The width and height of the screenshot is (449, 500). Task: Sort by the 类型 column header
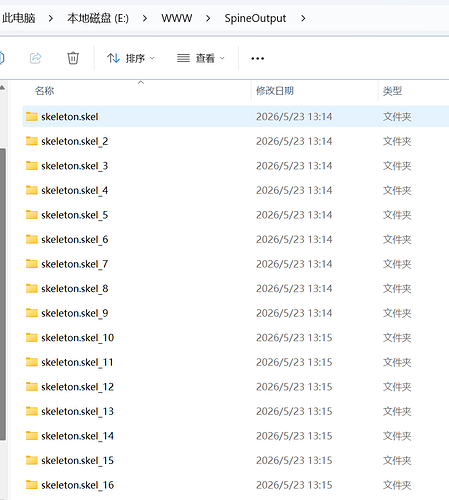click(392, 90)
